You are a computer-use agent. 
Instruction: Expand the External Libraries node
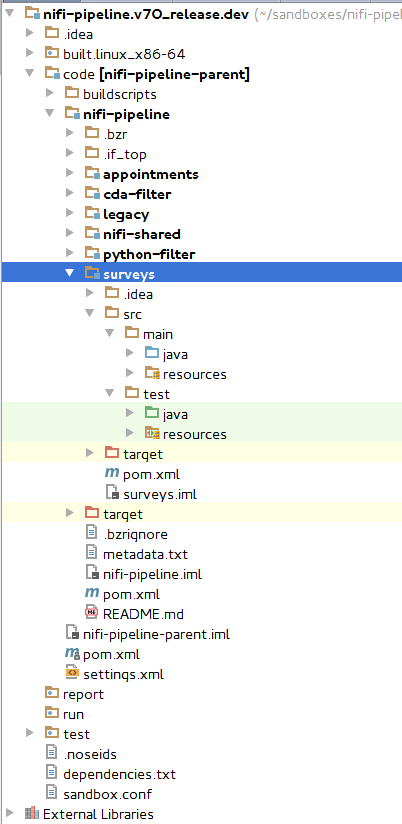(x=10, y=813)
